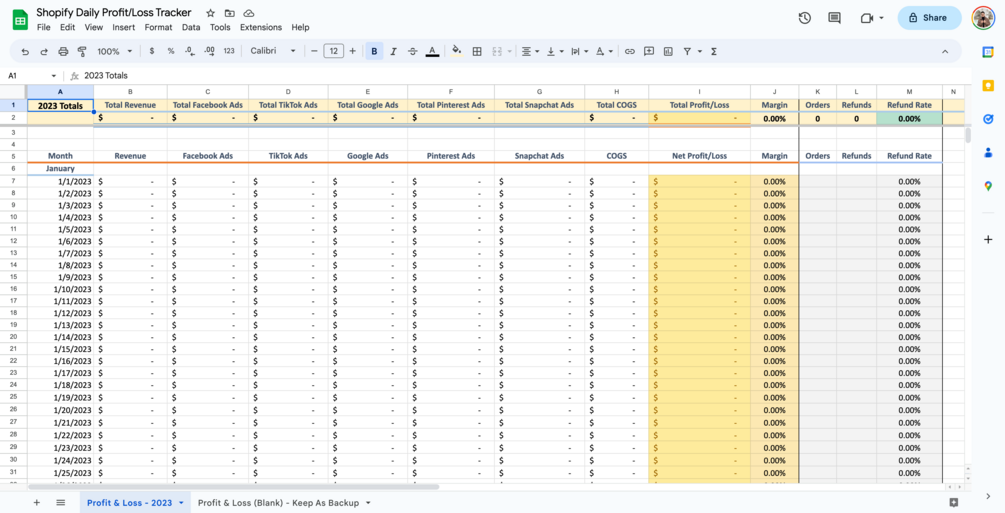Click the font size 12 field

click(x=333, y=51)
